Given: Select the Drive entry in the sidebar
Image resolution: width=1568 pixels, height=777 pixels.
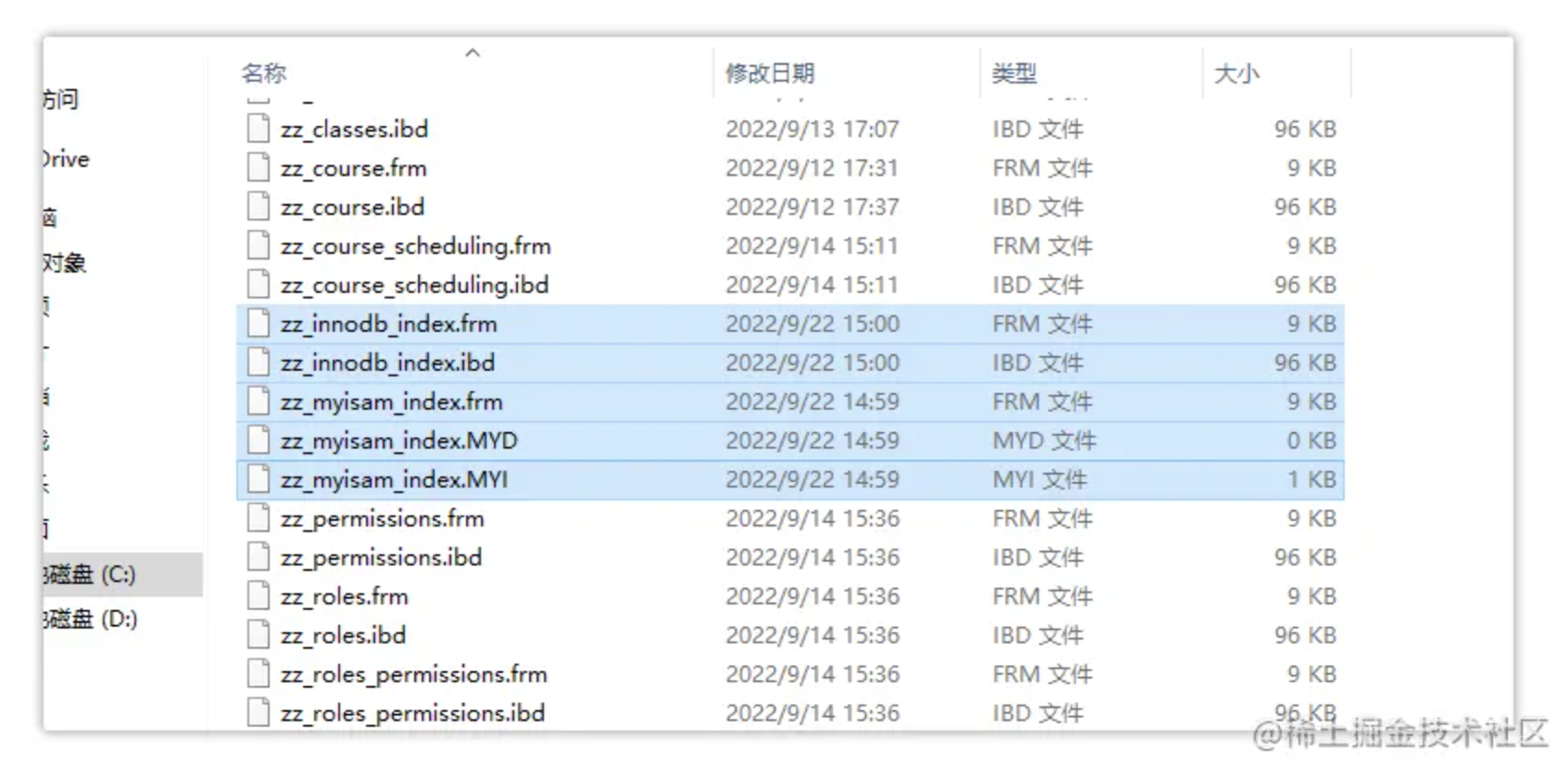Looking at the screenshot, I should point(66,159).
